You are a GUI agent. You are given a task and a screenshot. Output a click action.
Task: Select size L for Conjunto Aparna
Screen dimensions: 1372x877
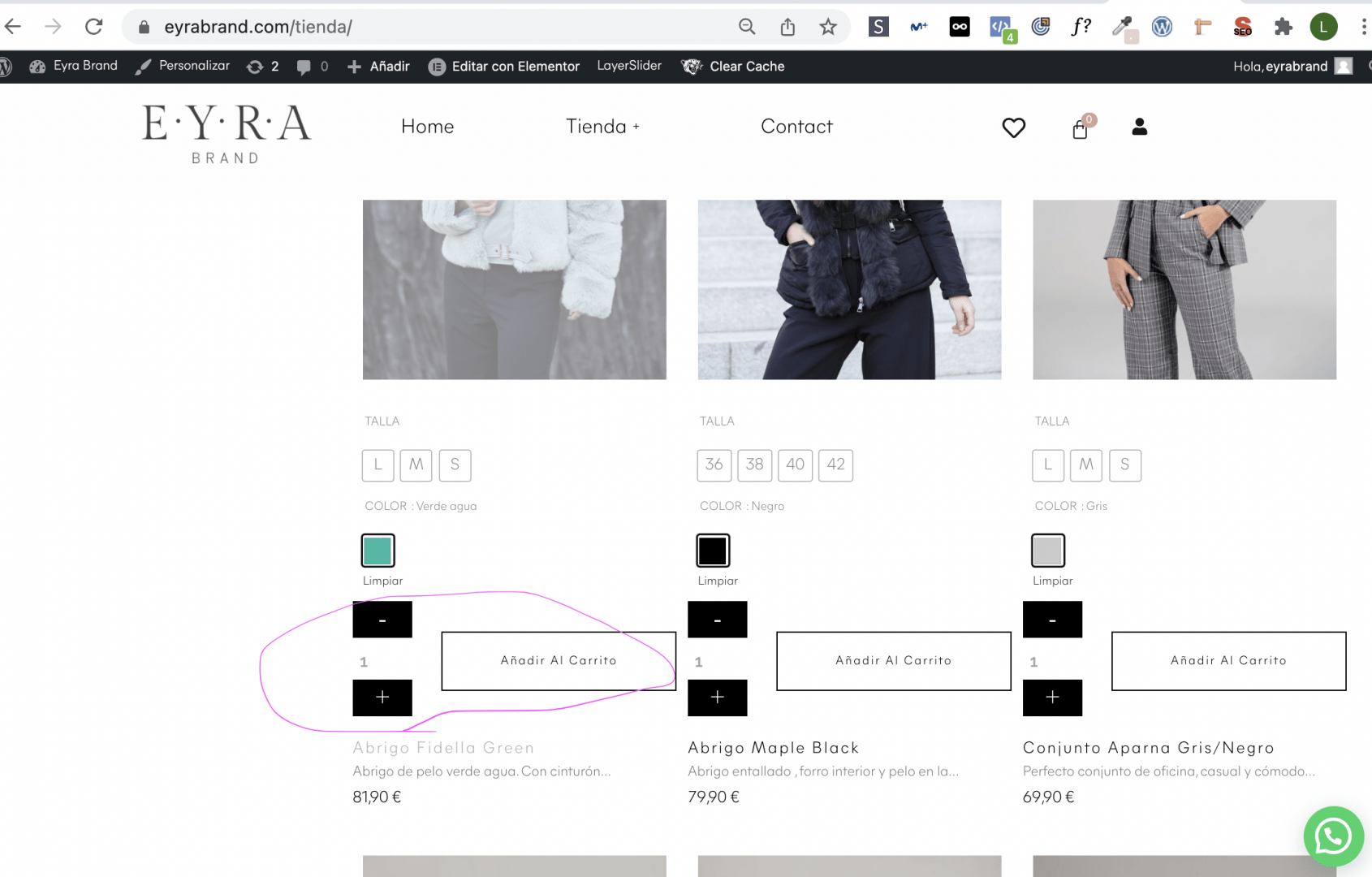1048,465
